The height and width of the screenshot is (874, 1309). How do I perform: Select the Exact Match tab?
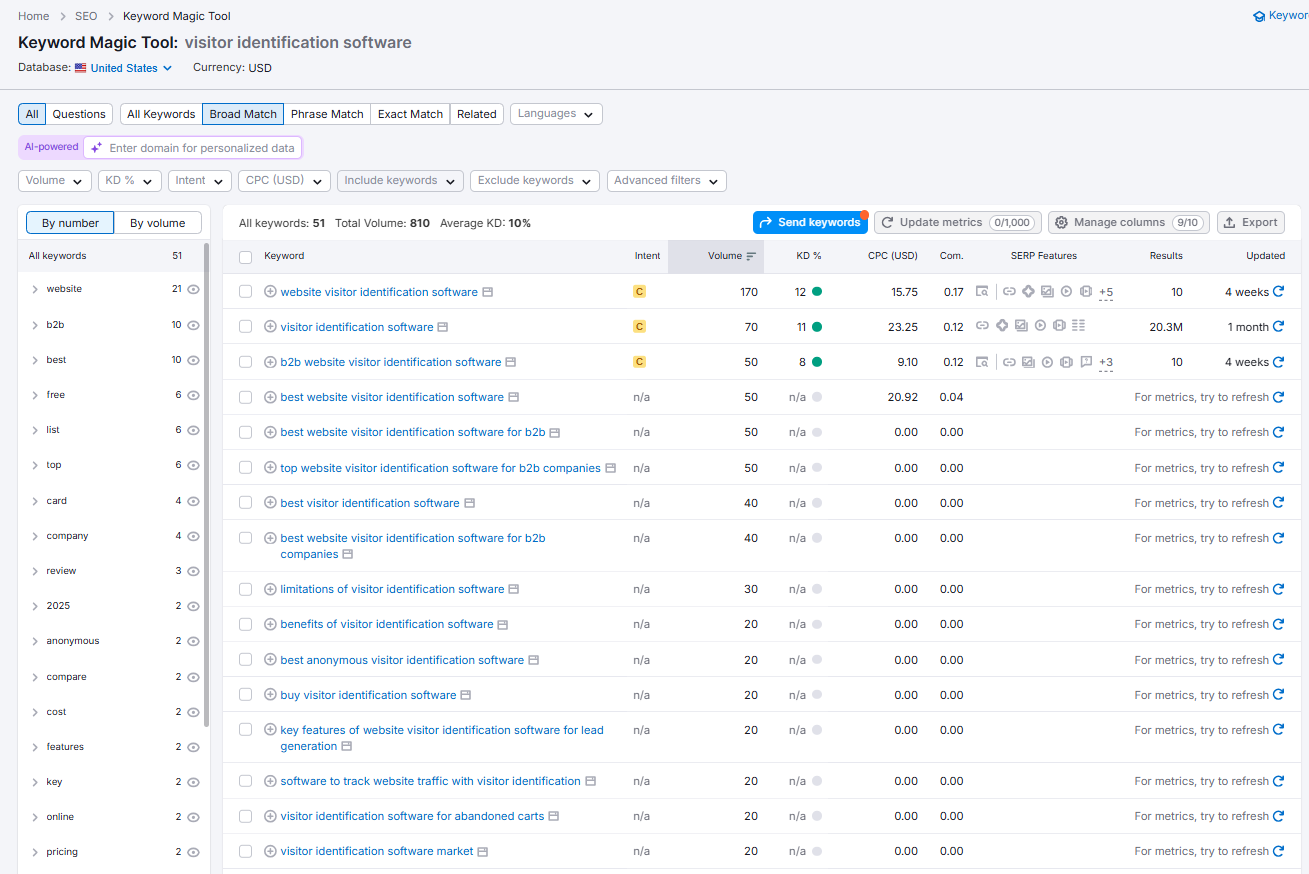click(x=410, y=114)
